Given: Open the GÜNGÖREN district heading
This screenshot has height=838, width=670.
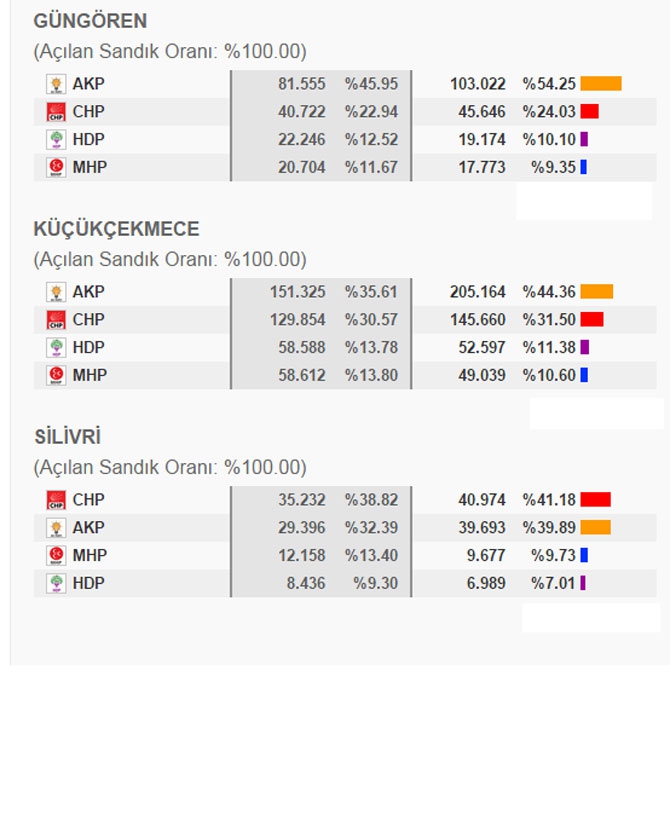Looking at the screenshot, I should (90, 21).
